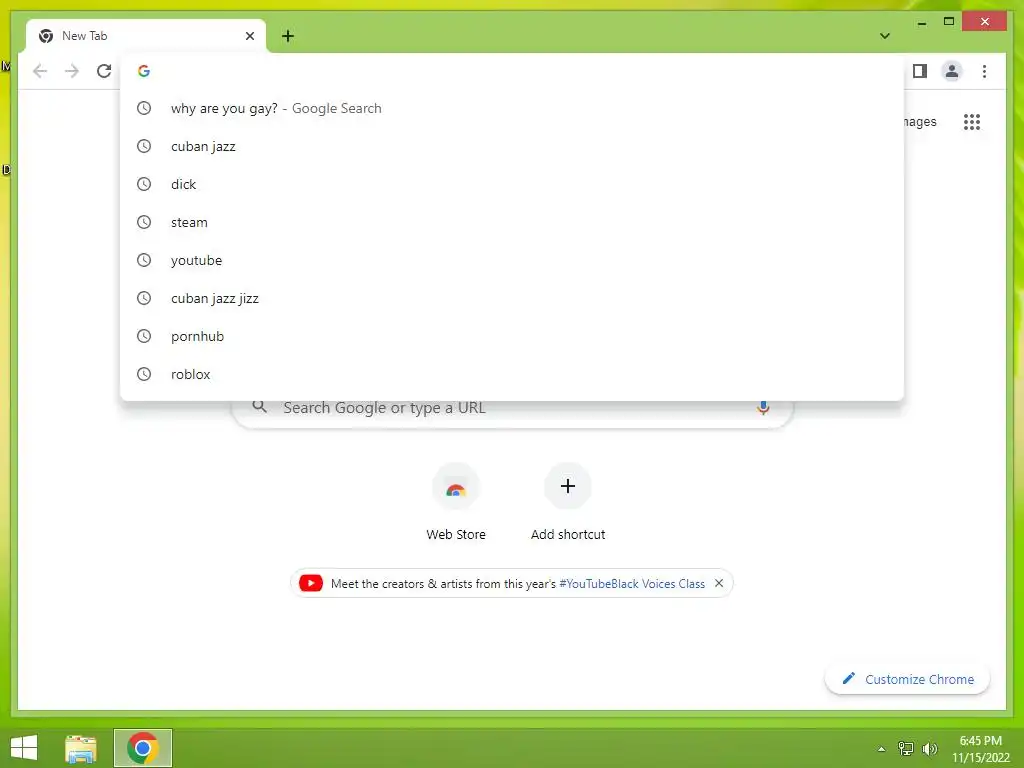Viewport: 1024px width, 768px height.
Task: Go forward with the forward arrow
Action: tap(72, 71)
